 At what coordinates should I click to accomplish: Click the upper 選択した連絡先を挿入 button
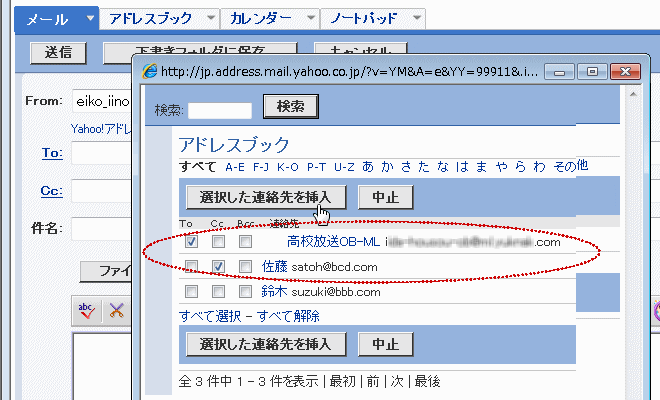tap(266, 197)
